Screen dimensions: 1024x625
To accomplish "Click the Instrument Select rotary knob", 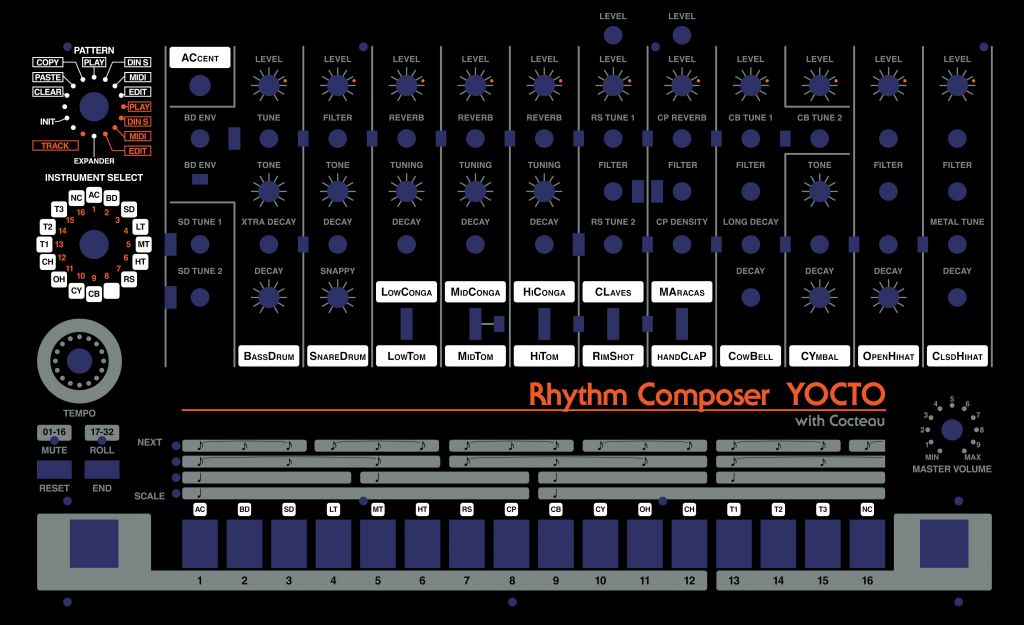I will [x=94, y=244].
